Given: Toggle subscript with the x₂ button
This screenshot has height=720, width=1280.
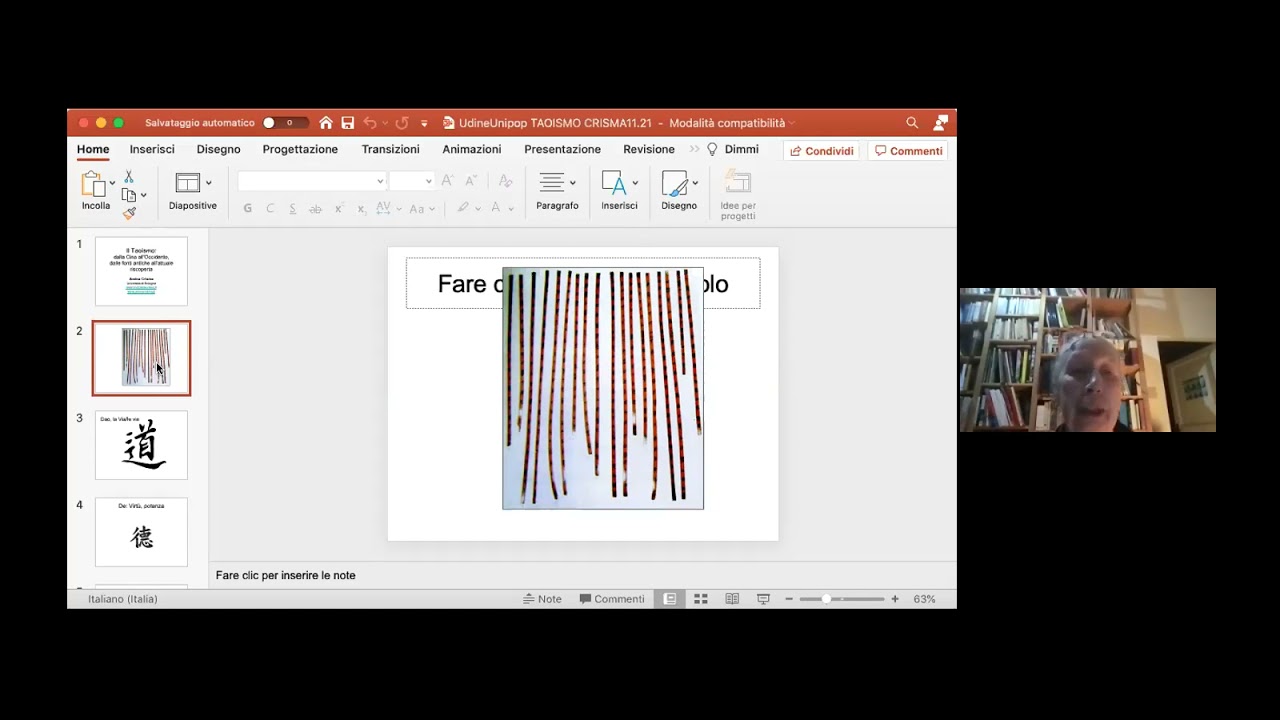Looking at the screenshot, I should coord(361,209).
